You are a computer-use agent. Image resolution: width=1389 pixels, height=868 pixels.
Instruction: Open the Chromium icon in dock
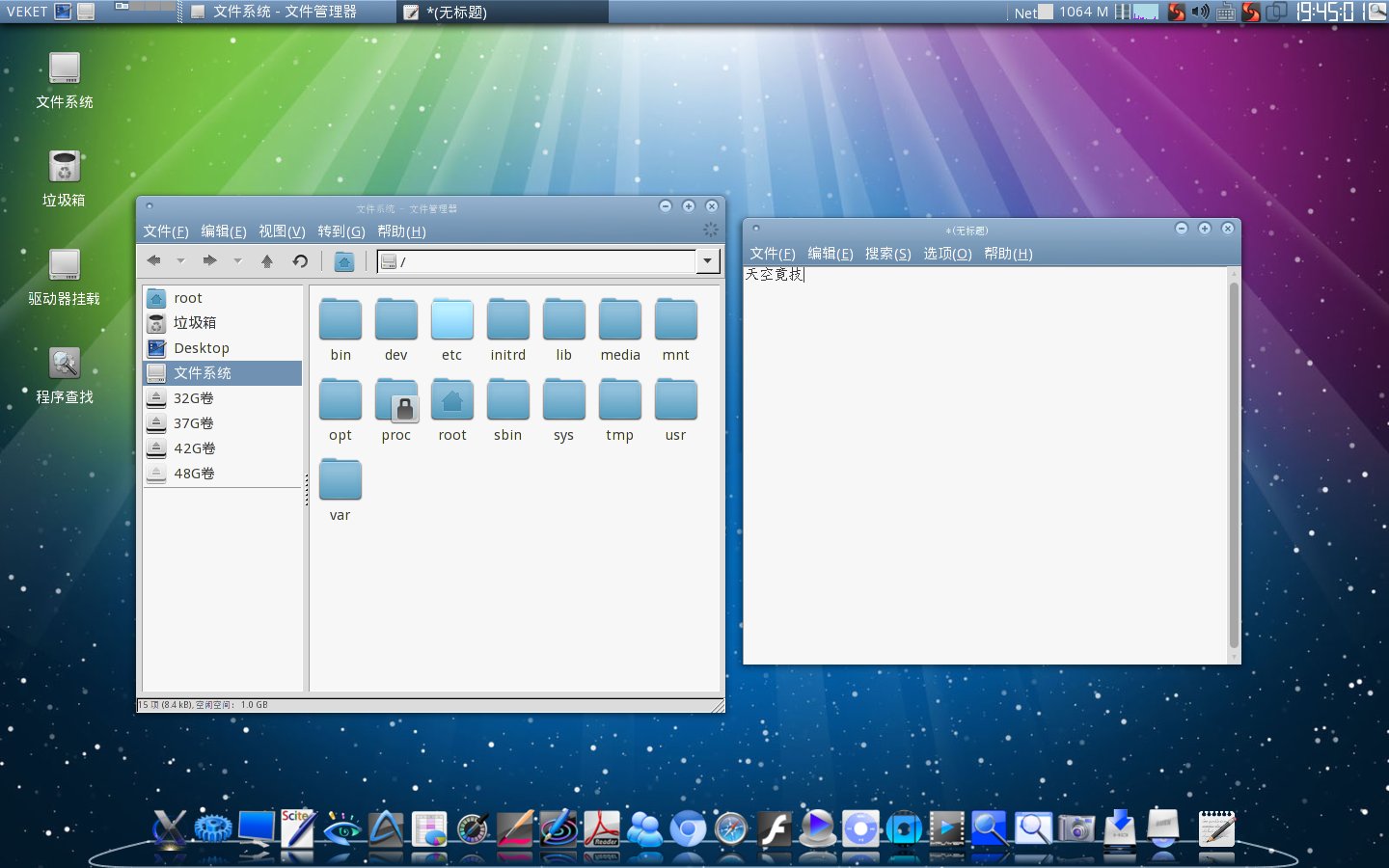pos(688,828)
